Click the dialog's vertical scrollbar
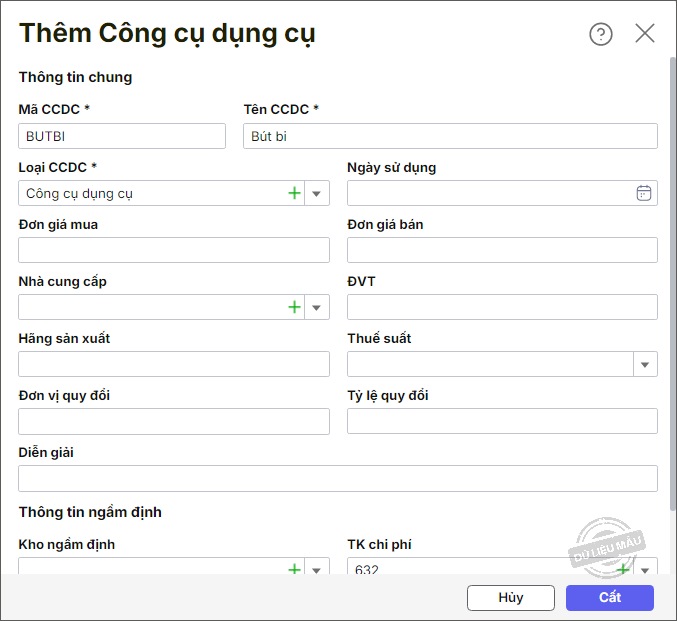 [672, 280]
